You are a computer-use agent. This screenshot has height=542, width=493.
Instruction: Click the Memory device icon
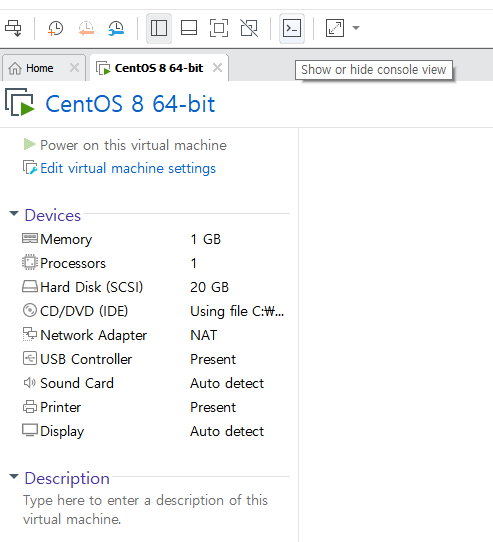[x=30, y=239]
